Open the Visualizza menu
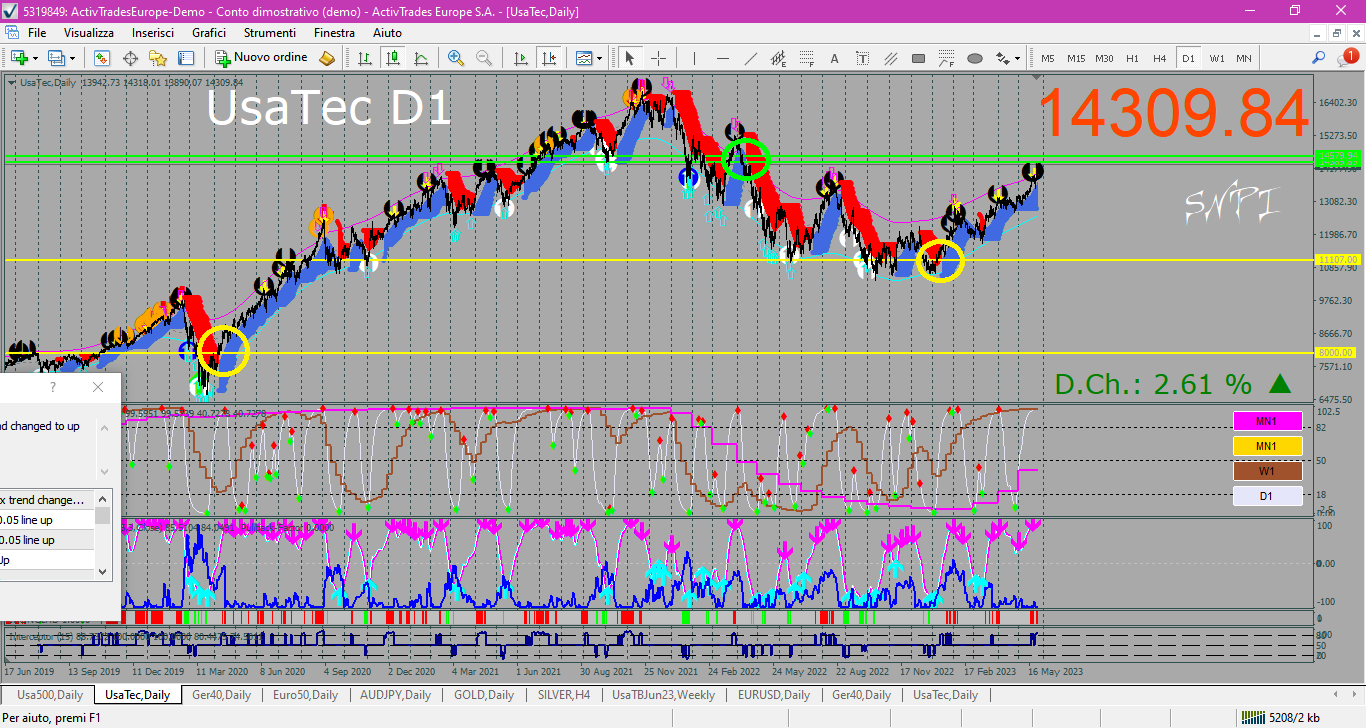The image size is (1366, 728). coord(89,33)
